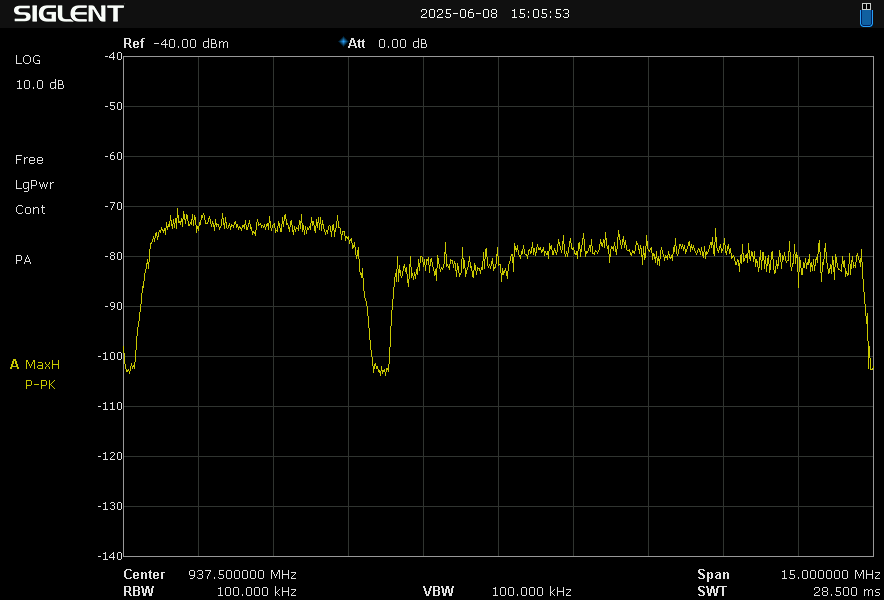Viewport: 884px width, 600px height.
Task: Click the P-PK detector type label
Action: [40, 384]
